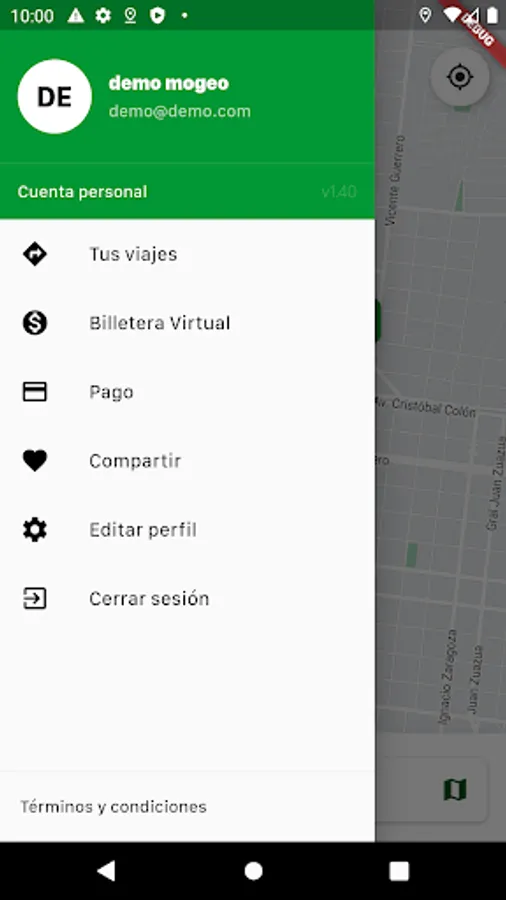Open the DE profile avatar
The image size is (506, 900).
click(55, 96)
